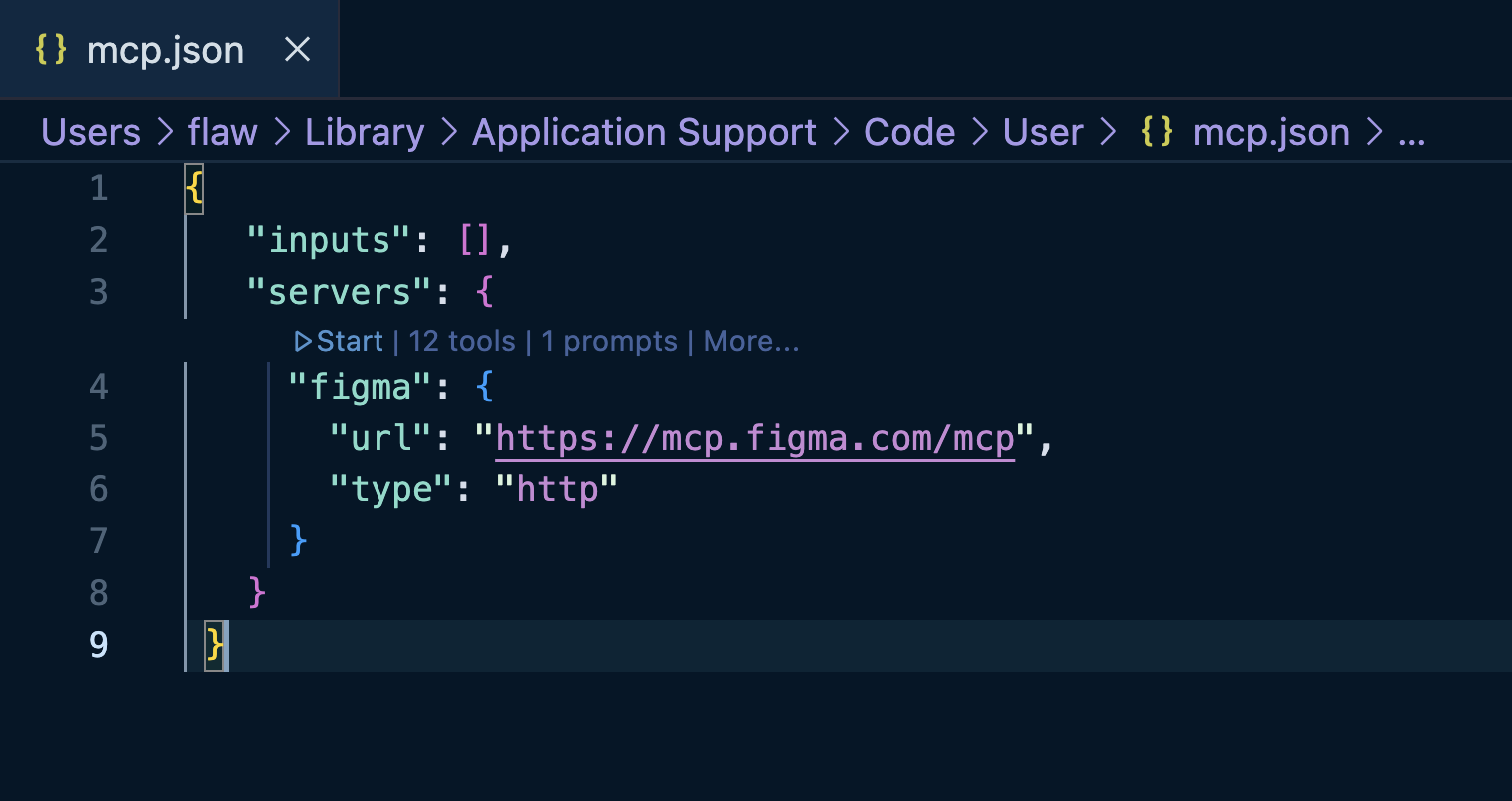The width and height of the screenshot is (1512, 801).
Task: Click the braces icon beside mcp.json in breadcrumbs
Action: tap(1156, 131)
